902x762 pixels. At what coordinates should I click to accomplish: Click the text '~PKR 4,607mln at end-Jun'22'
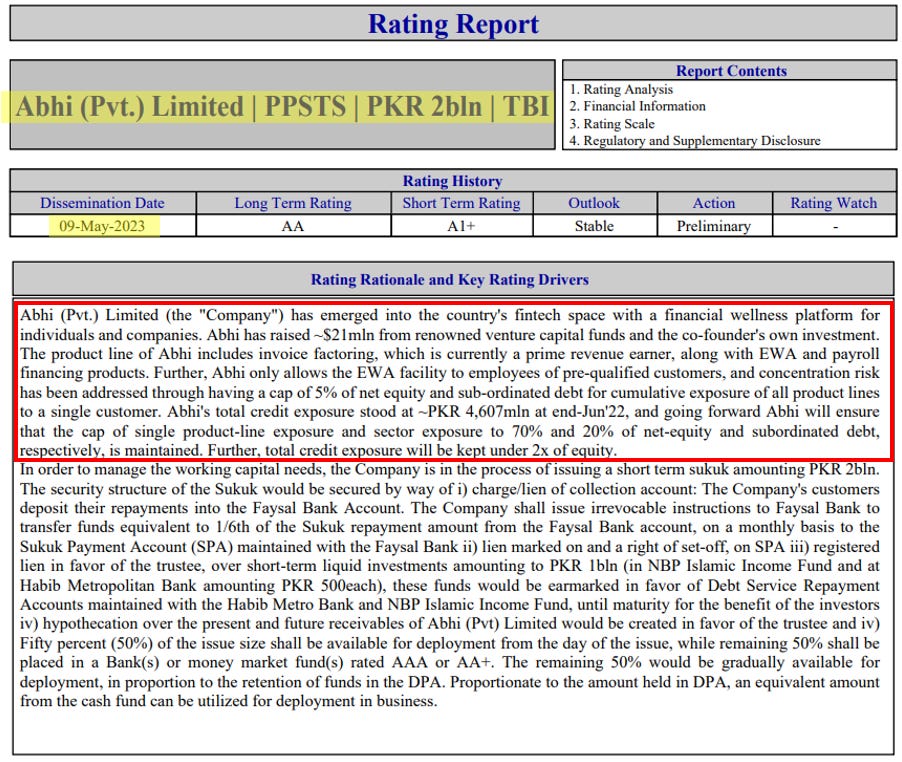click(523, 412)
